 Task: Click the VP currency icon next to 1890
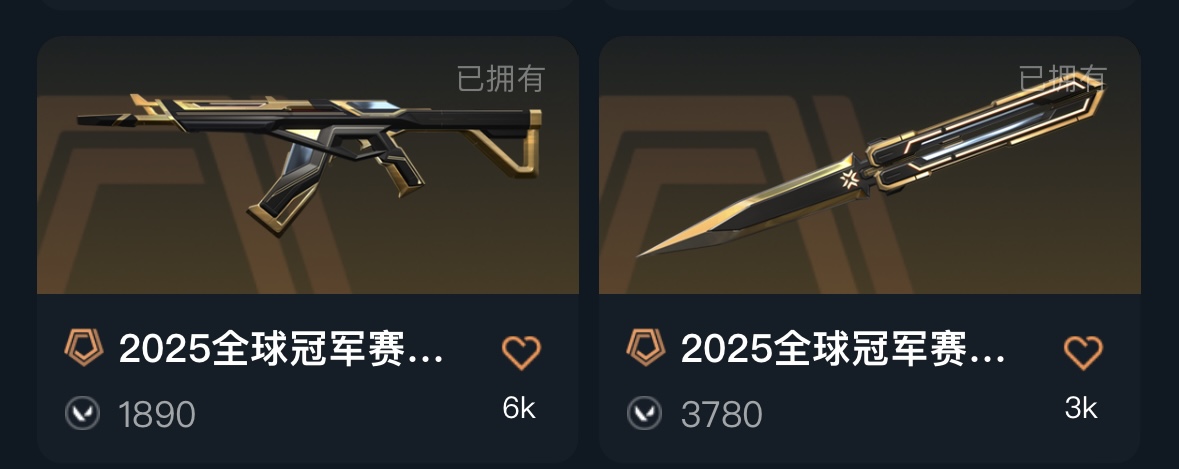82,413
